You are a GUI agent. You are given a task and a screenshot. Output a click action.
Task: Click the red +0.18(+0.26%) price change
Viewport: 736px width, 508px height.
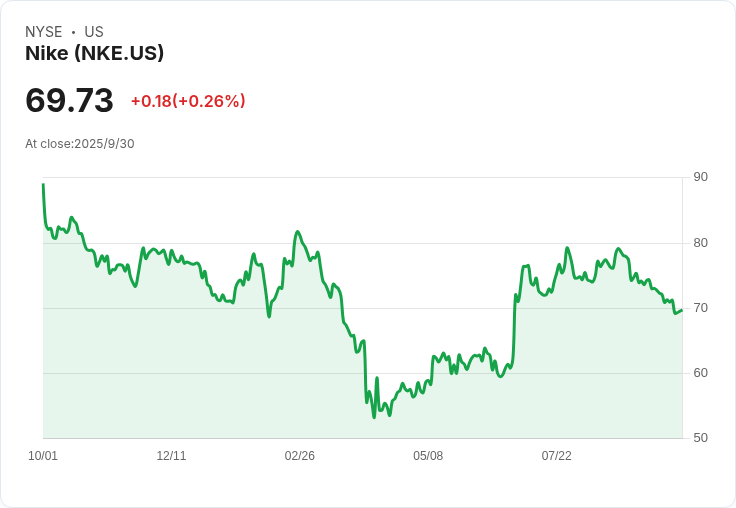coord(188,101)
